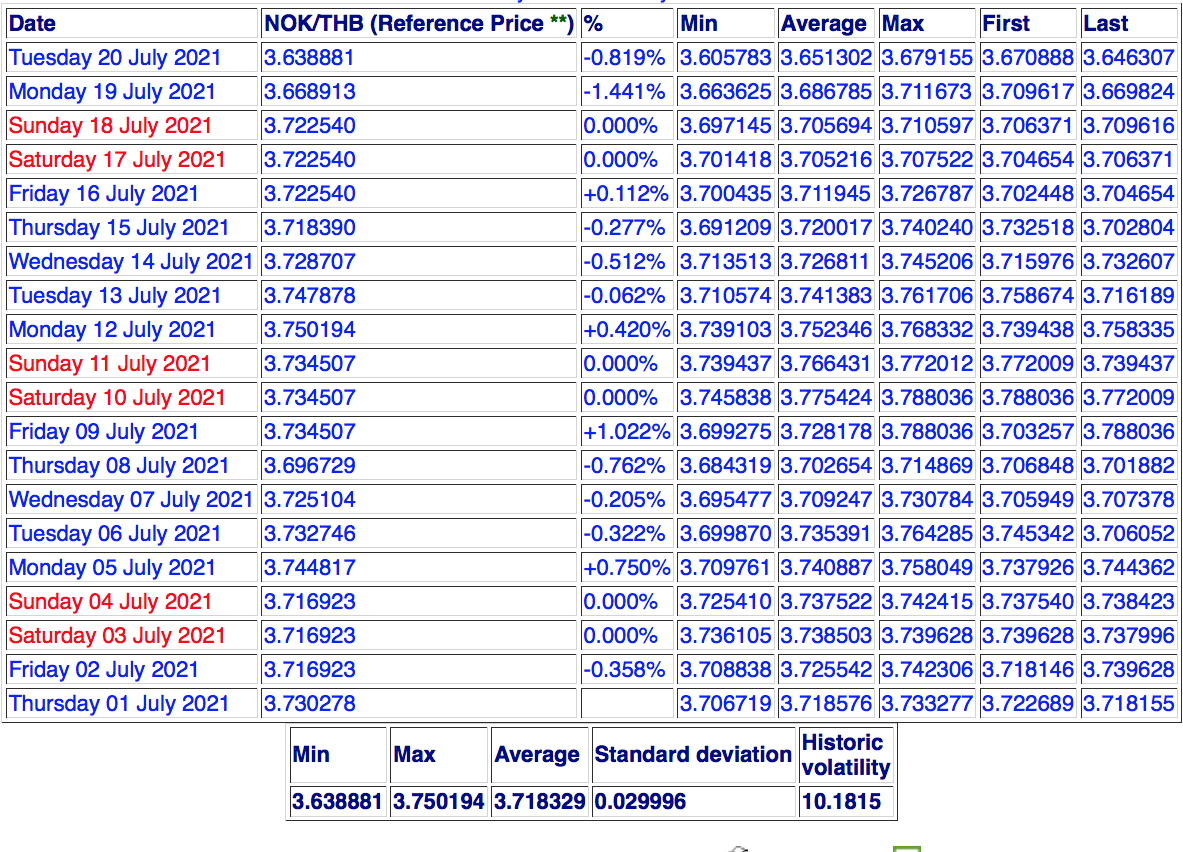The height and width of the screenshot is (852, 1183).
Task: Open the Tuesday 20 July 2021 link
Action: (114, 58)
